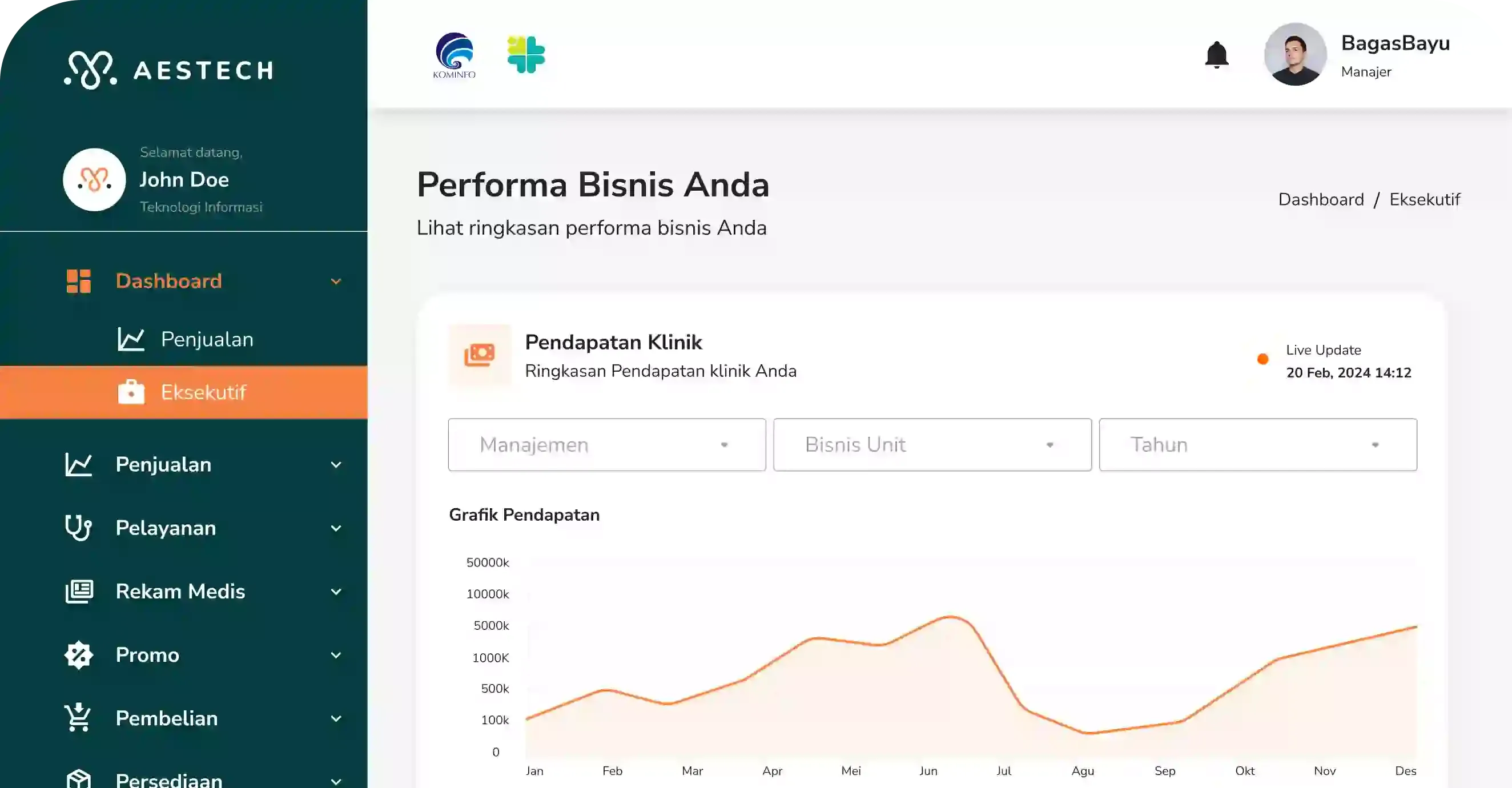1512x788 pixels.
Task: Click the orange Live Update indicator dot
Action: [x=1262, y=359]
